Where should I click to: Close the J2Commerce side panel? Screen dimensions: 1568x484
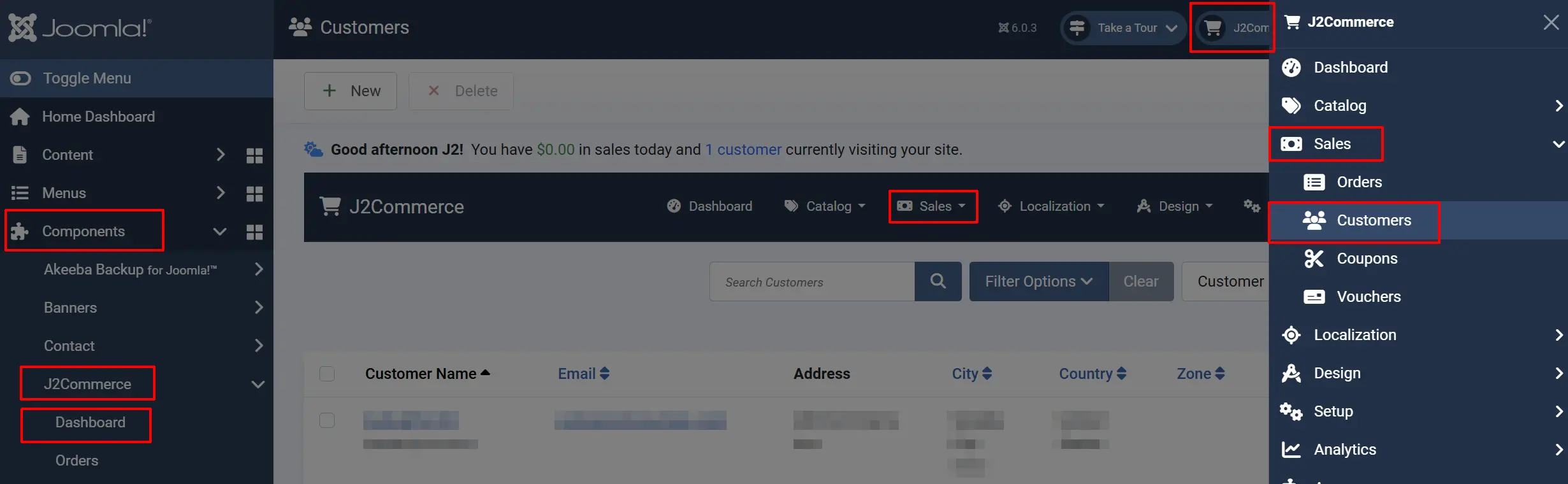pyautogui.click(x=1551, y=22)
